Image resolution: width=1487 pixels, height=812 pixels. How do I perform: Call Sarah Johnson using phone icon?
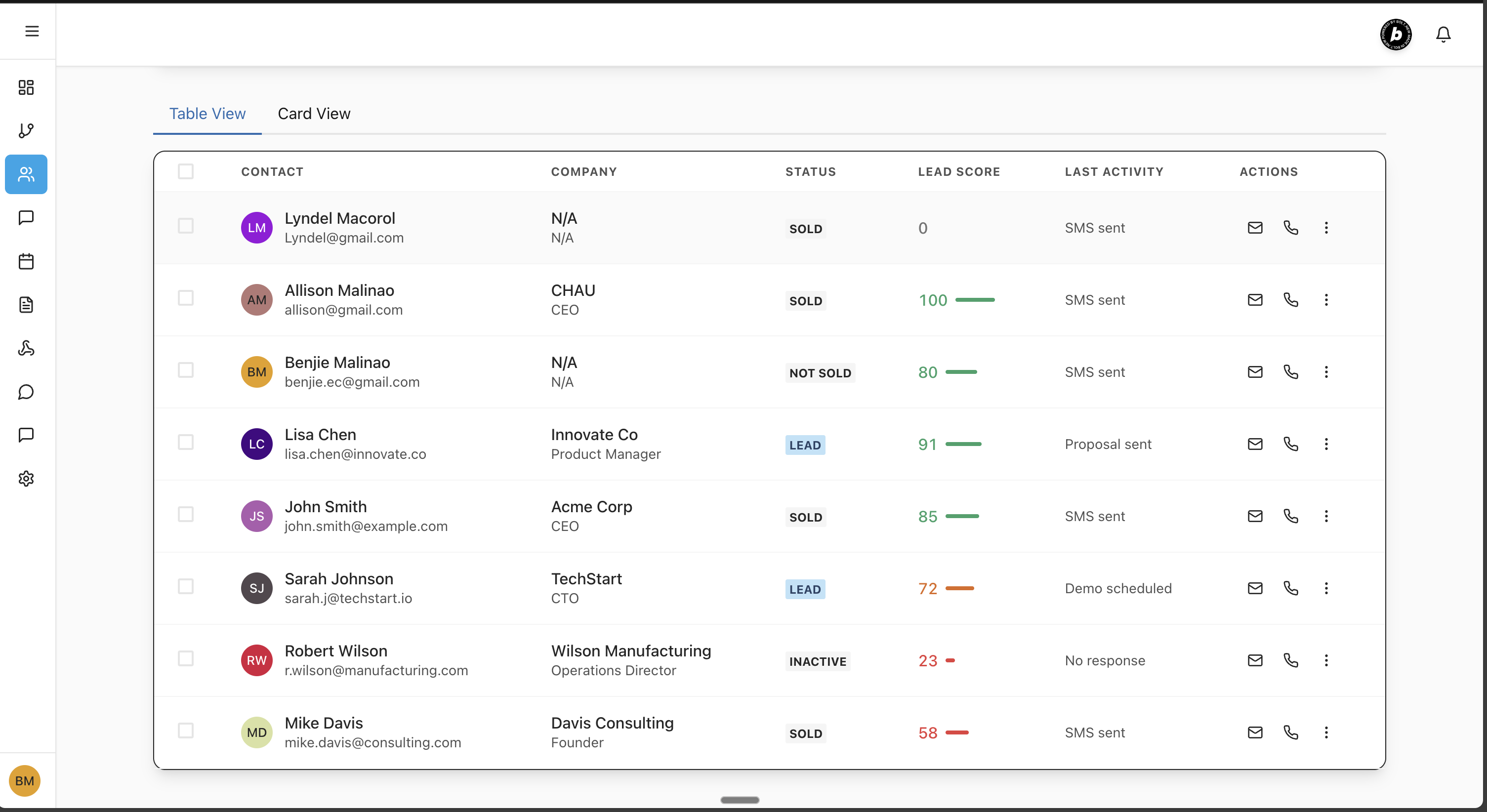1291,588
